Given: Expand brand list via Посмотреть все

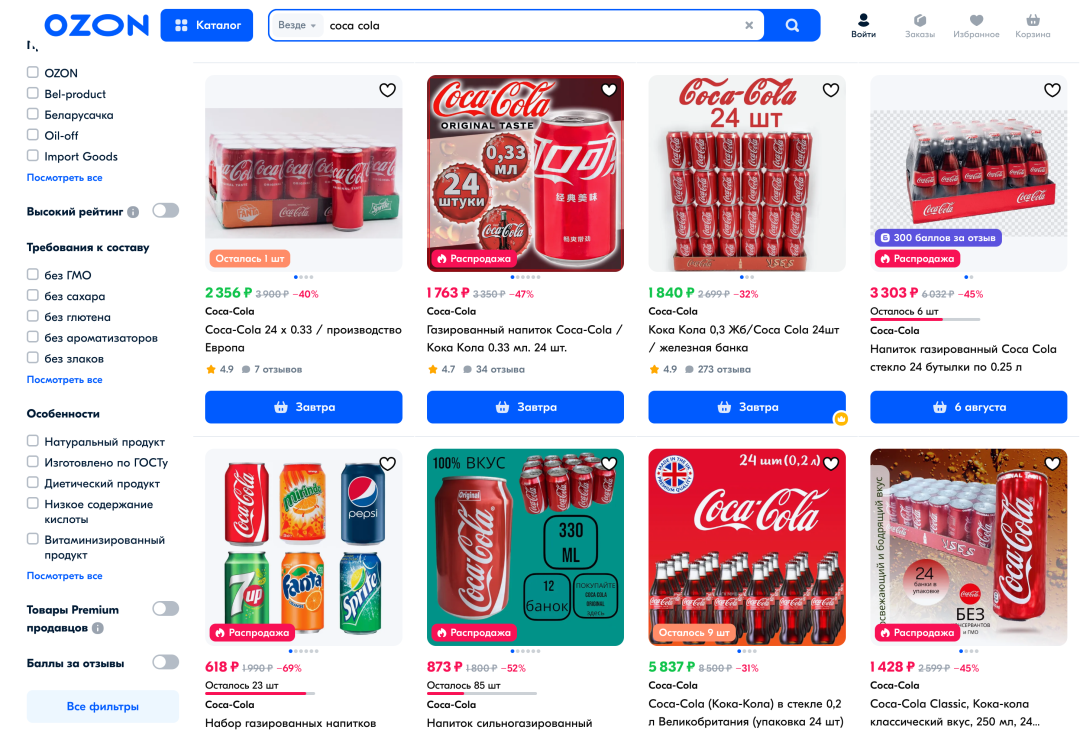Looking at the screenshot, I should (64, 178).
